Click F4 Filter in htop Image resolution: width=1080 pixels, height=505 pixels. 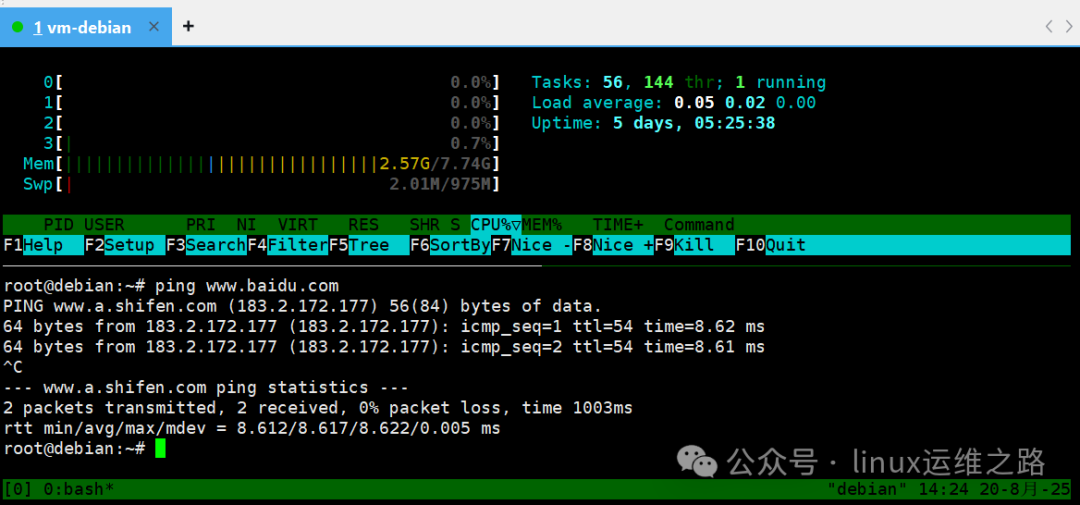pos(287,245)
